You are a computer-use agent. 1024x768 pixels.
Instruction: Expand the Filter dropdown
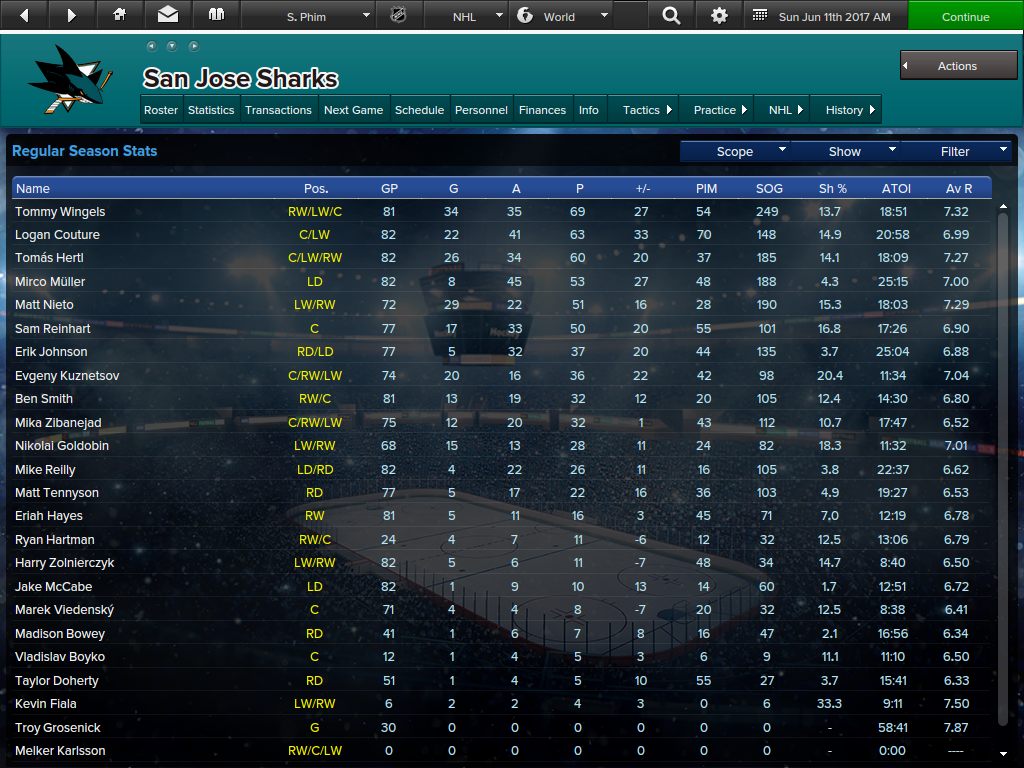pos(955,152)
